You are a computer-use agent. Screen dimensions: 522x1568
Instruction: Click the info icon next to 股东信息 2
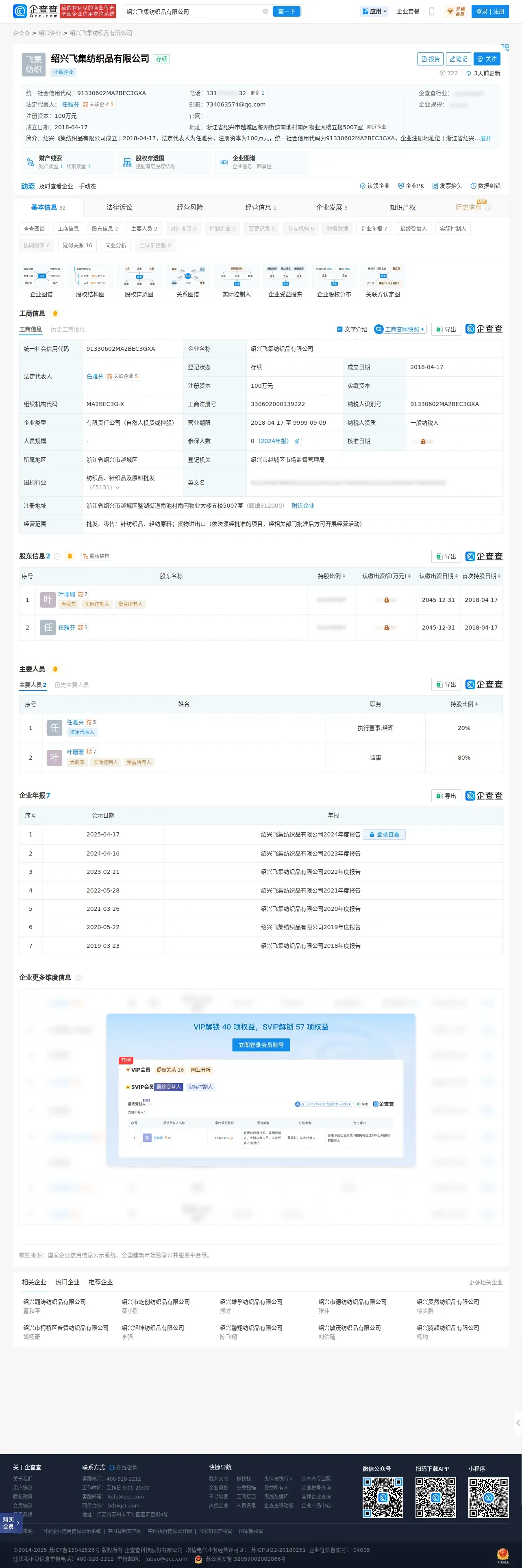coord(57,556)
